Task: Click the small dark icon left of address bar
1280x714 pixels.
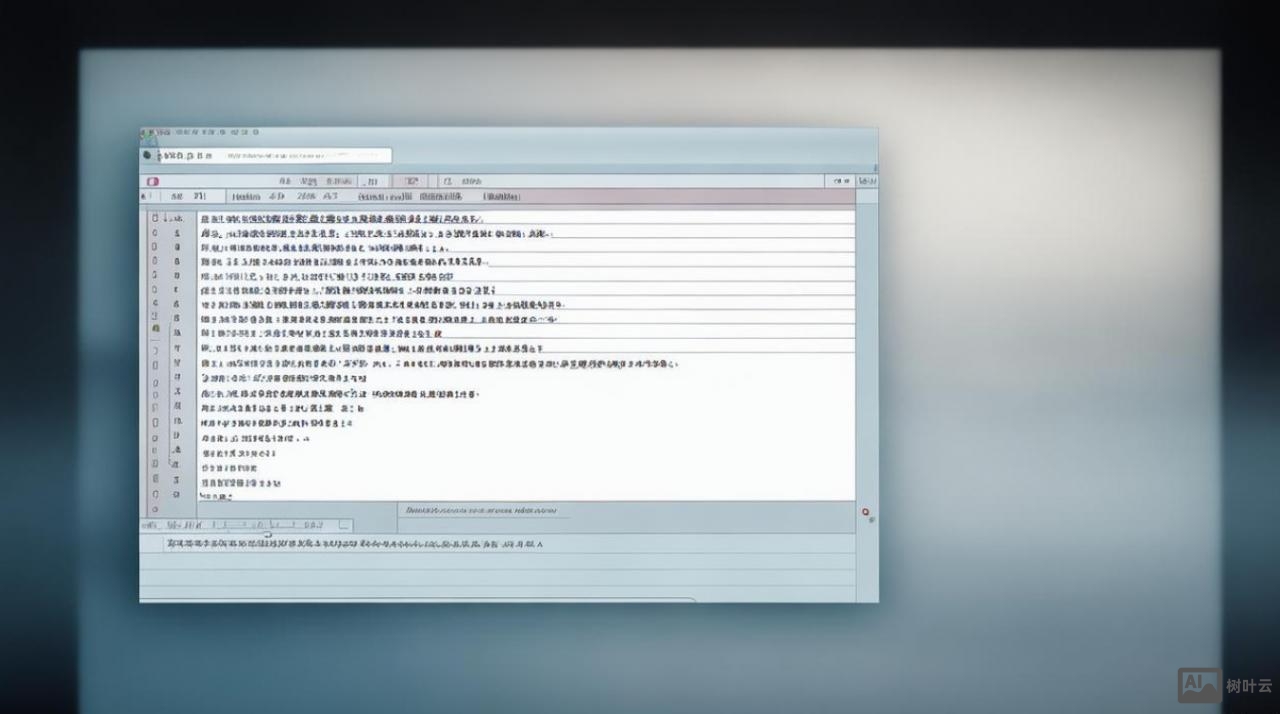Action: click(148, 155)
